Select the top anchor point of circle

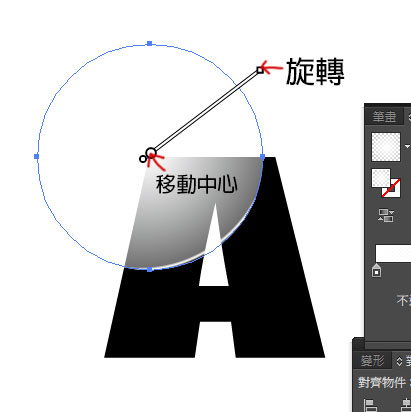click(150, 43)
